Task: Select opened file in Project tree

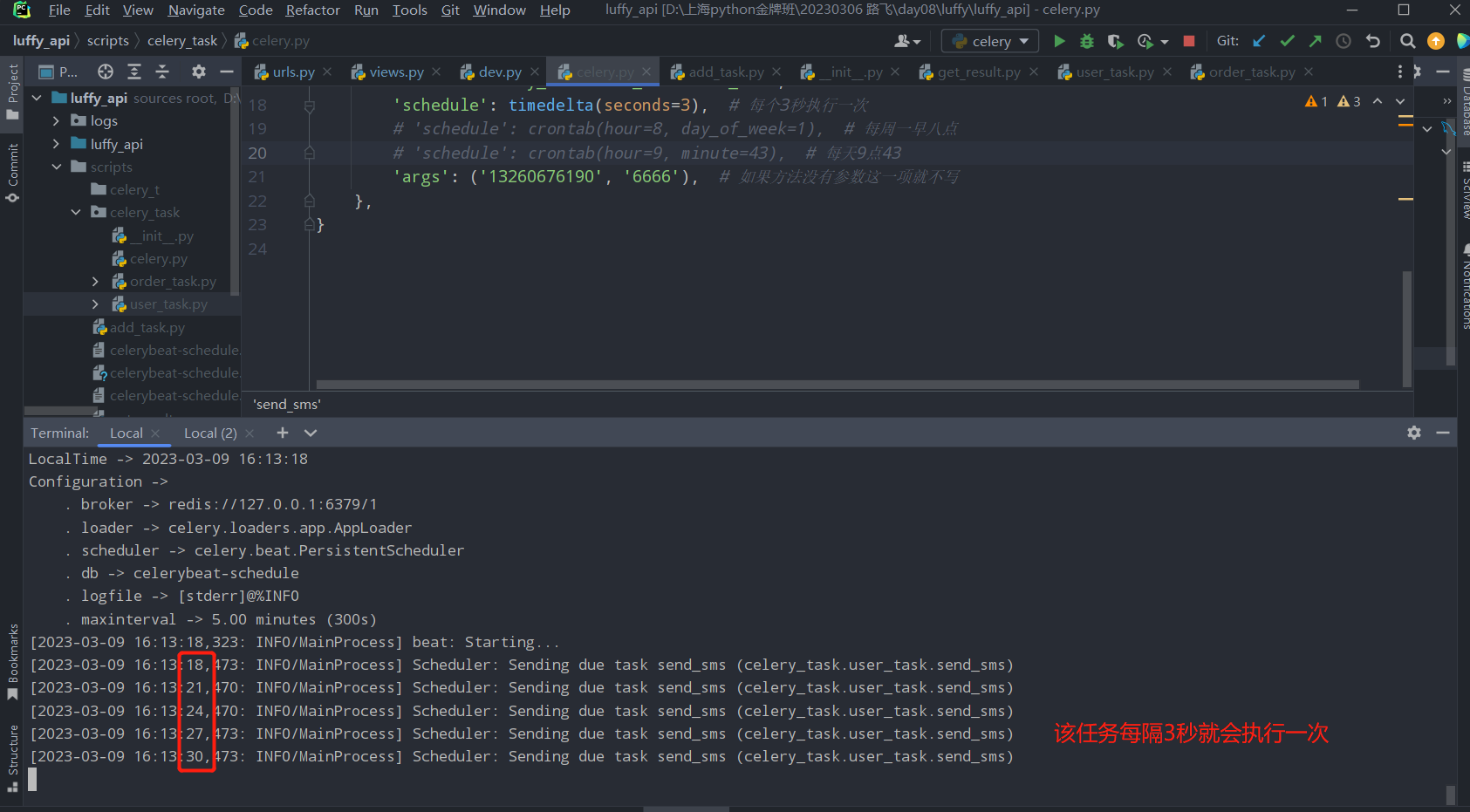Action: coord(106,72)
